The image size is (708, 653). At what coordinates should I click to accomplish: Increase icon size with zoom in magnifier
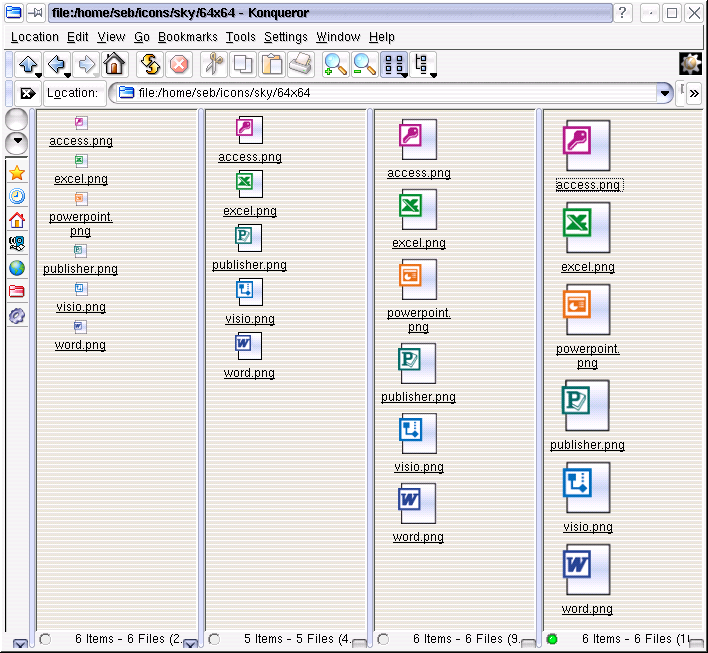pos(335,64)
